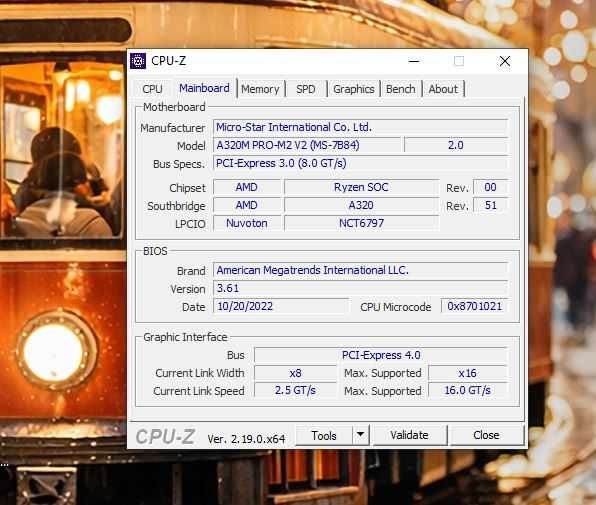Open the Memory tab
This screenshot has width=596, height=505.
click(x=260, y=89)
